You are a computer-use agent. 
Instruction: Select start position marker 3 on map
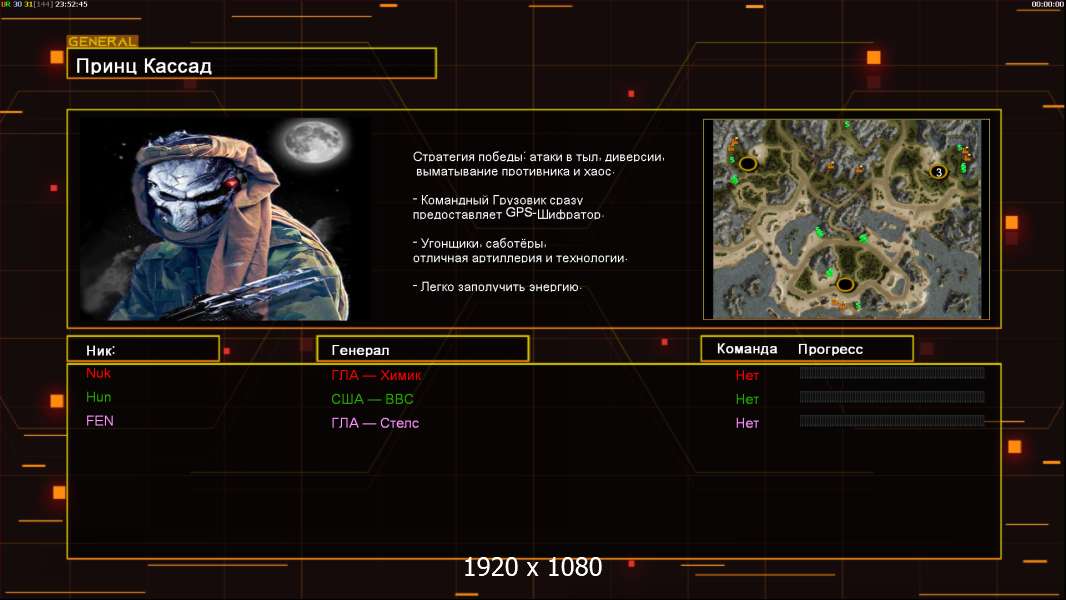click(939, 172)
